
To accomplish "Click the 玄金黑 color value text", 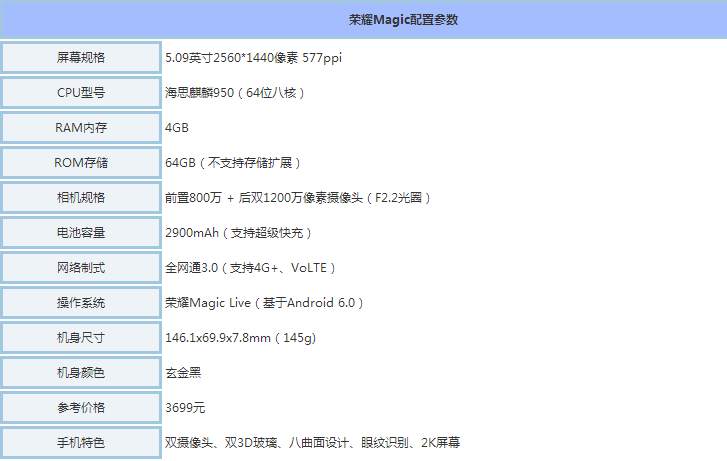I will click(x=183, y=373).
